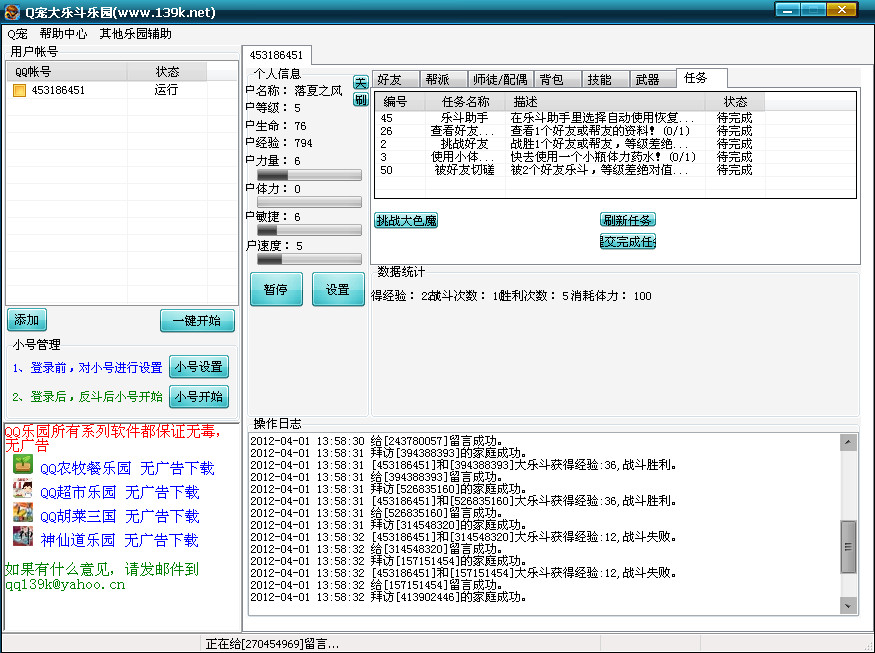Screen dimensions: 875x653
Task: Click the 运行 status of the account
Action: click(x=166, y=90)
